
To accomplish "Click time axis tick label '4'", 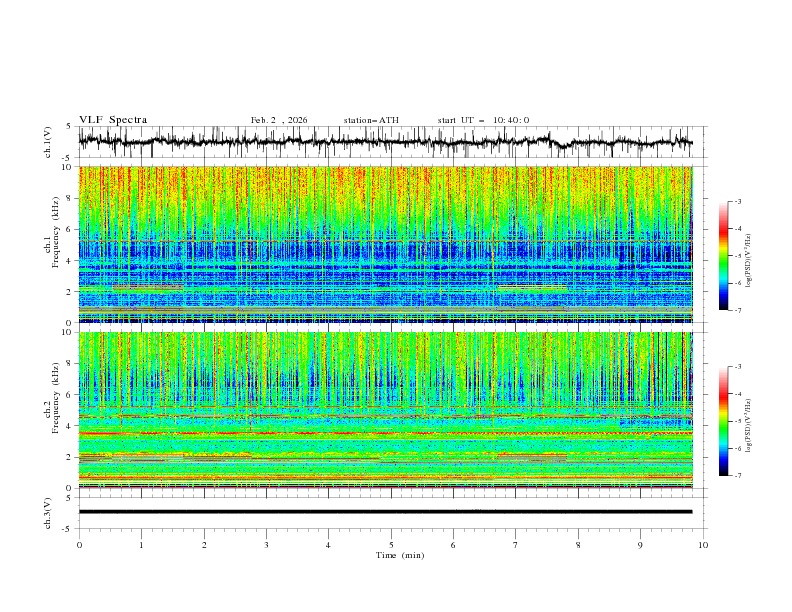I will pyautogui.click(x=328, y=545).
